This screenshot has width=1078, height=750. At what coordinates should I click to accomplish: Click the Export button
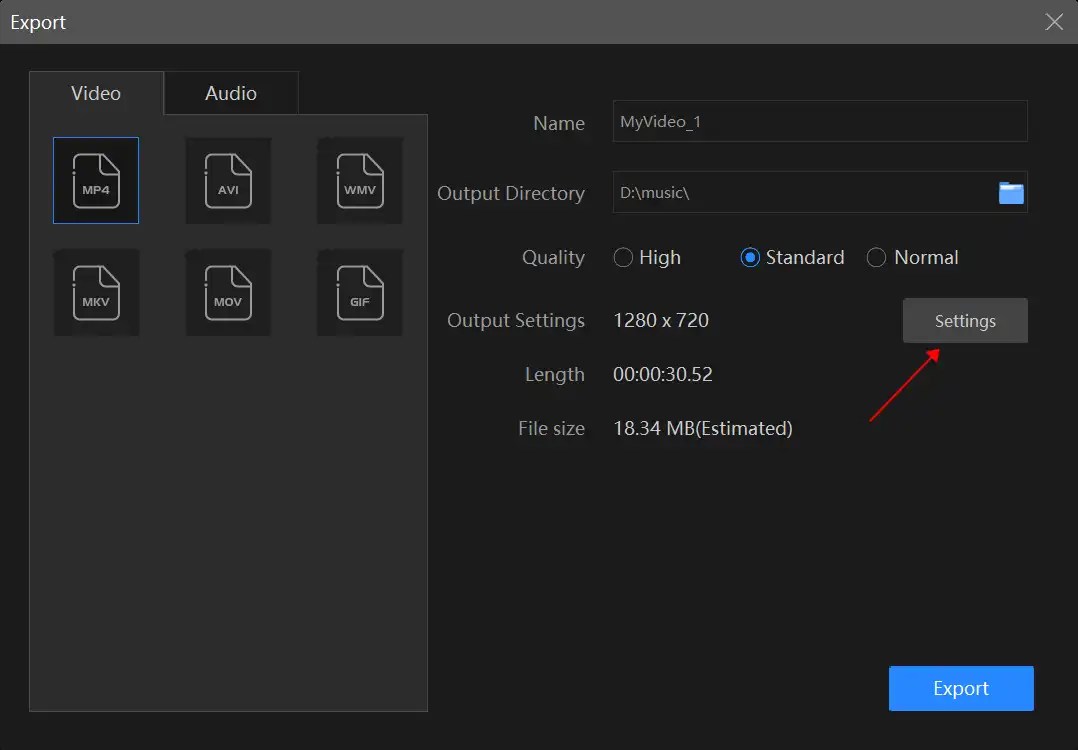click(x=960, y=688)
